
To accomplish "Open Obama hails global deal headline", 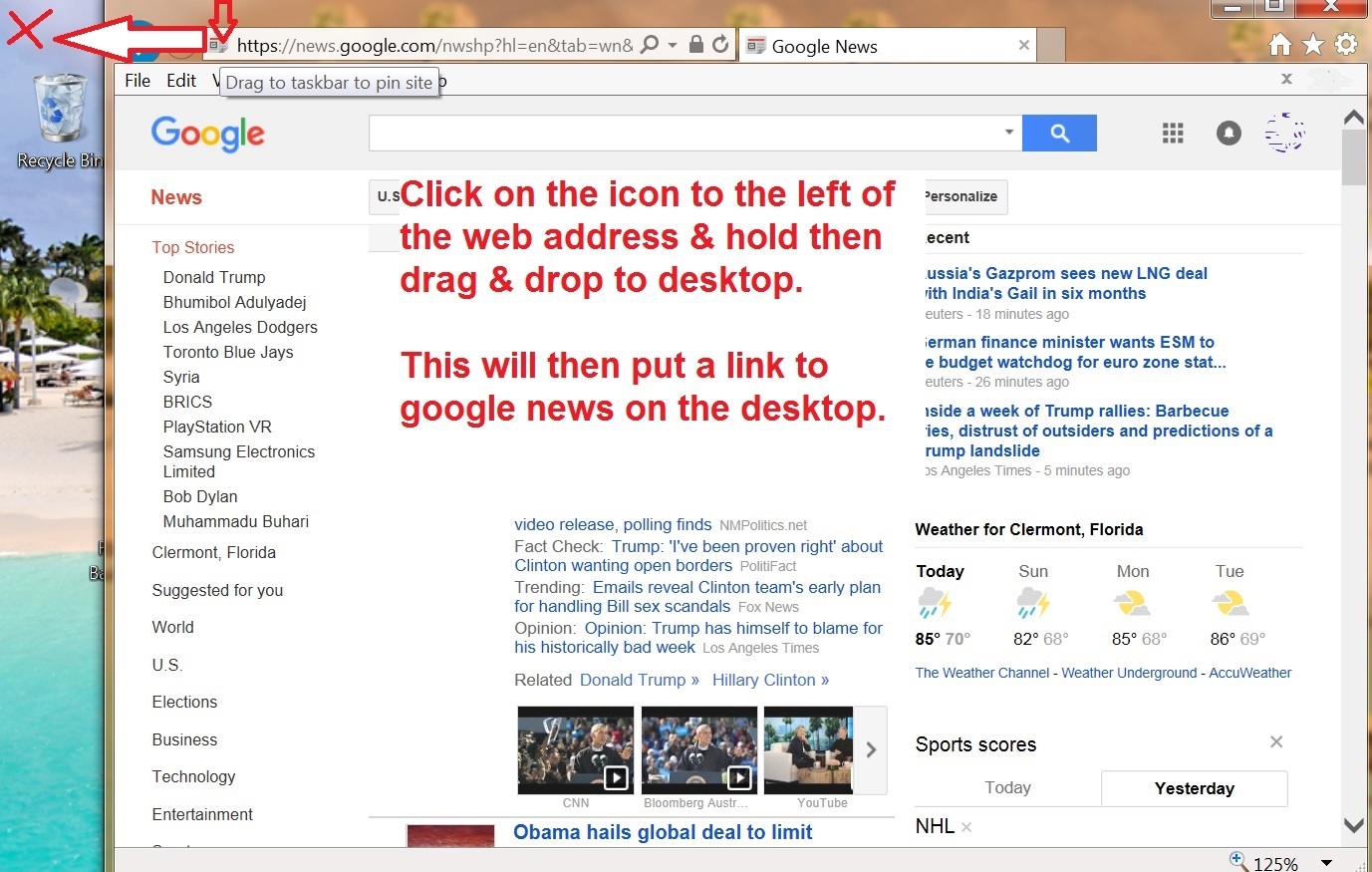I will pyautogui.click(x=663, y=832).
